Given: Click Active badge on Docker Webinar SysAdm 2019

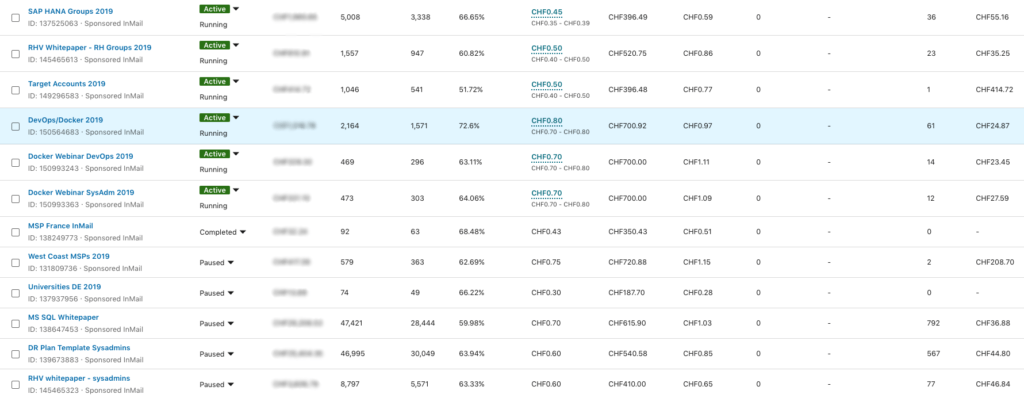Looking at the screenshot, I should pyautogui.click(x=214, y=191).
